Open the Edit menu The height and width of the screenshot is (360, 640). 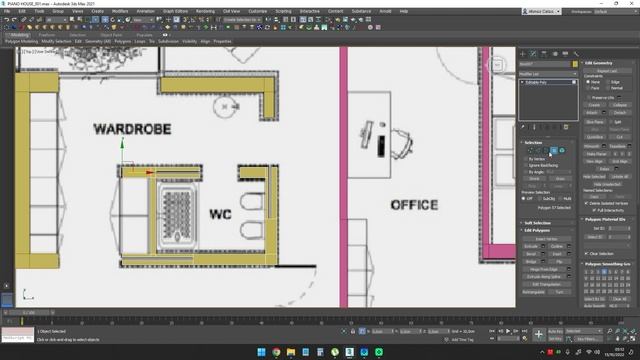pyautogui.click(x=22, y=11)
